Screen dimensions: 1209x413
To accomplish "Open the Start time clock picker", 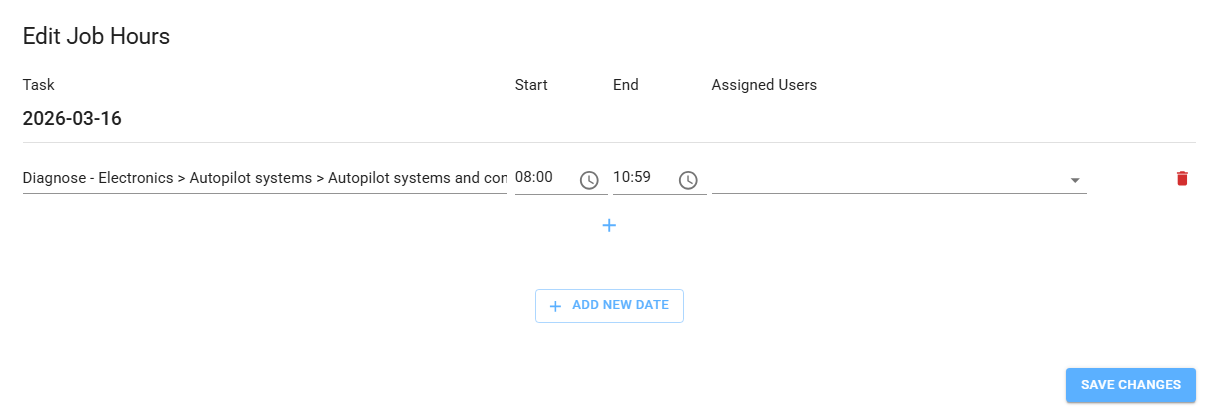I will coord(589,180).
